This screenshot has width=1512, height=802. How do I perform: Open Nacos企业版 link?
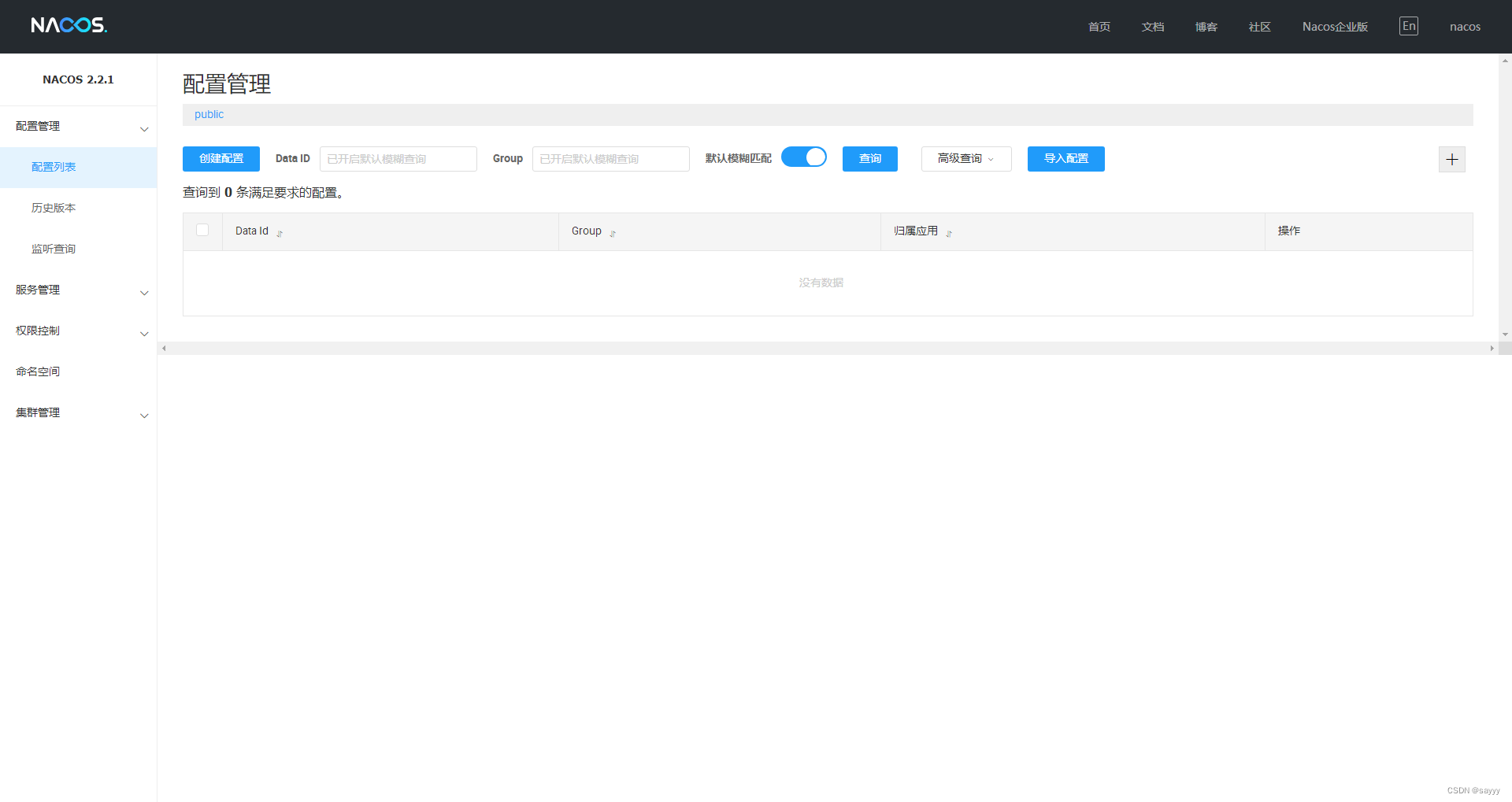pyautogui.click(x=1335, y=27)
